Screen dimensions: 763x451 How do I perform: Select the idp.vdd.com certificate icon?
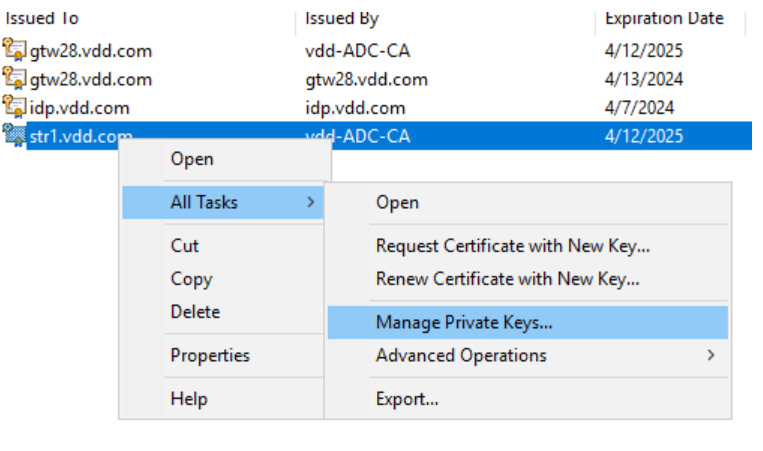click(14, 107)
